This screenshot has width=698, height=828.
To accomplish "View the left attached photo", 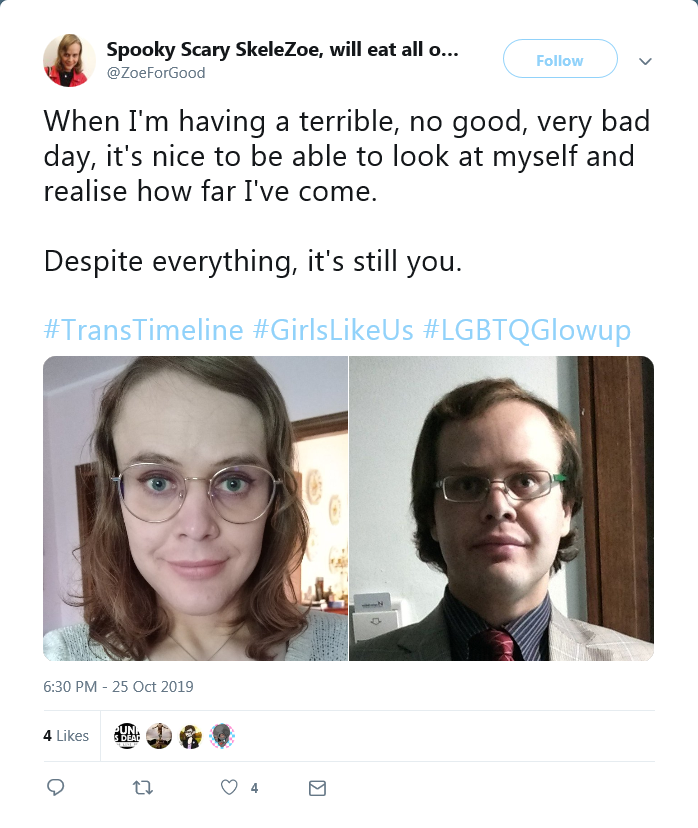I will pos(195,508).
